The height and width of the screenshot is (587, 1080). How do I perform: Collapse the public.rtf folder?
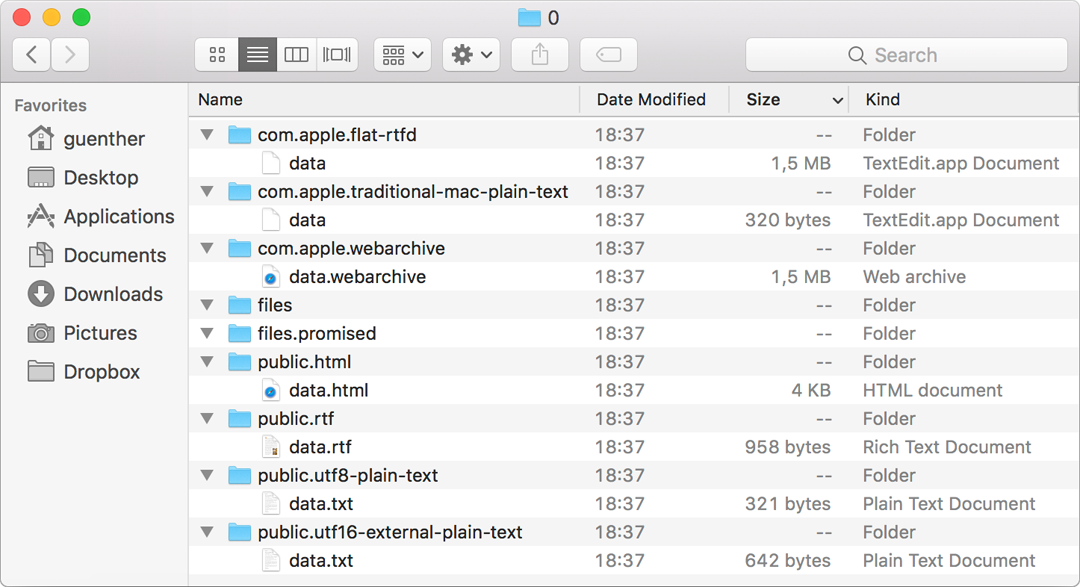(207, 418)
